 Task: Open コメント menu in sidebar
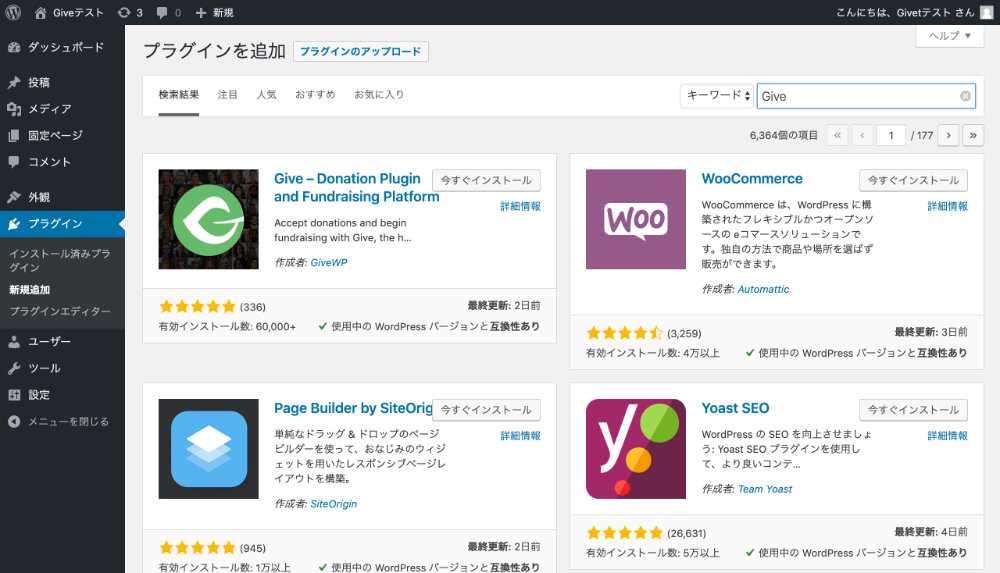click(62, 162)
